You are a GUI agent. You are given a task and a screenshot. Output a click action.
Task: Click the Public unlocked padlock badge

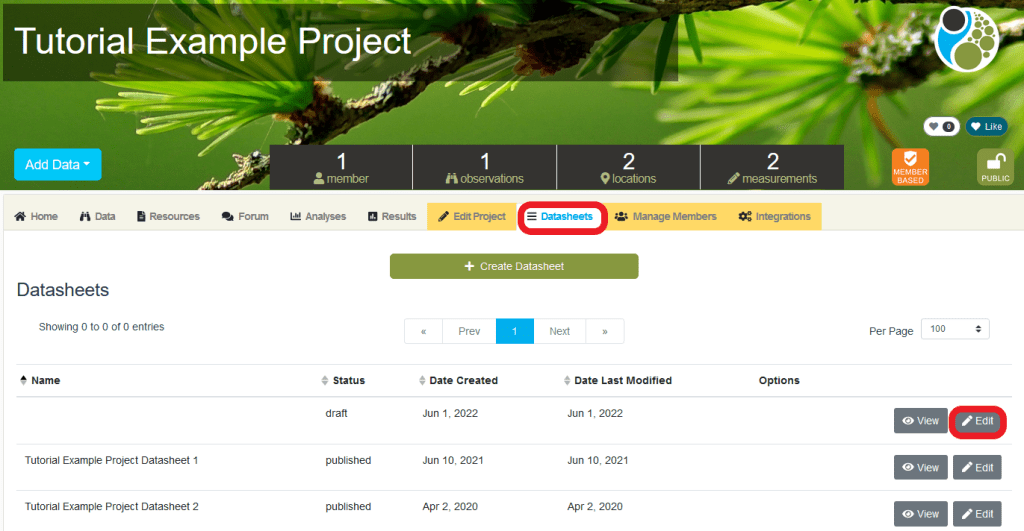click(x=995, y=167)
